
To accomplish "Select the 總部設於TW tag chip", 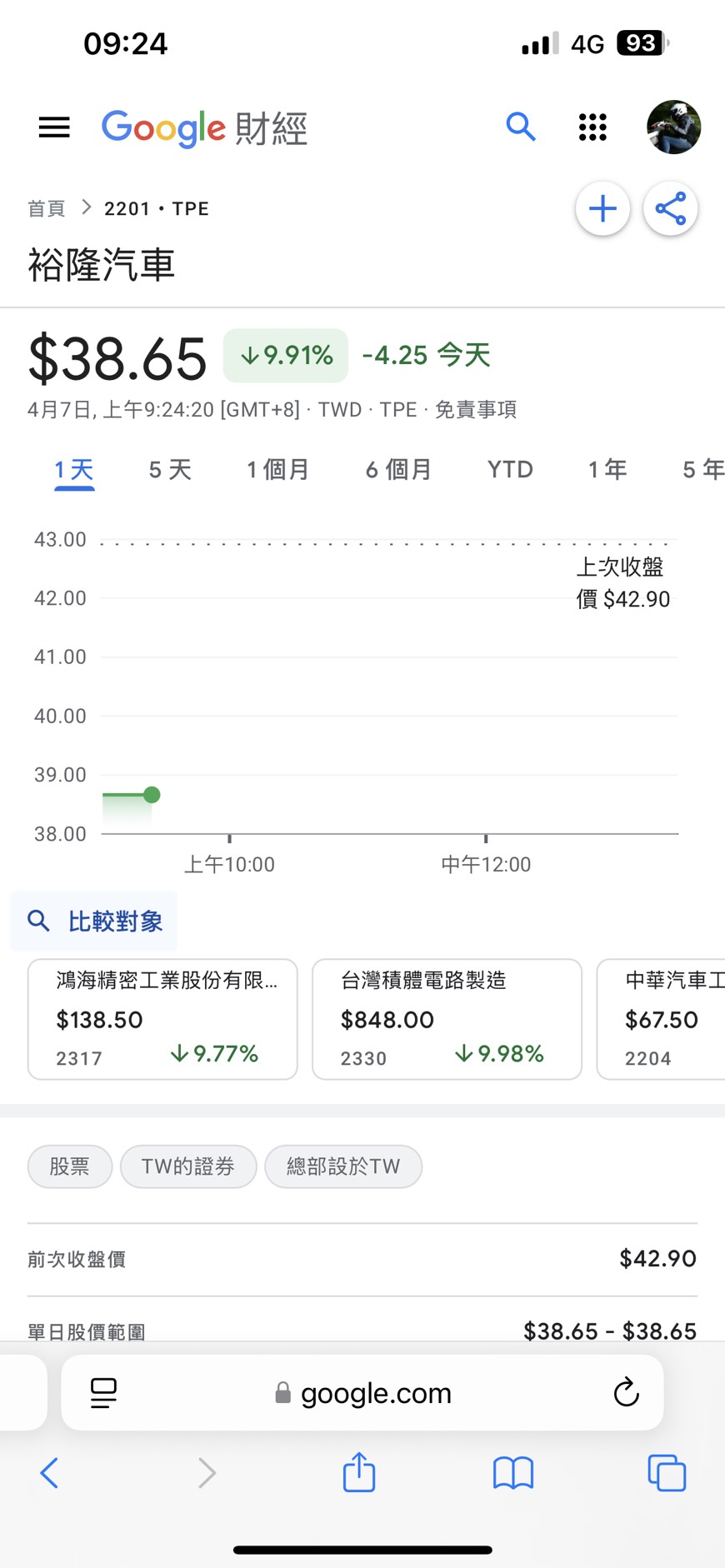I will (x=343, y=1166).
